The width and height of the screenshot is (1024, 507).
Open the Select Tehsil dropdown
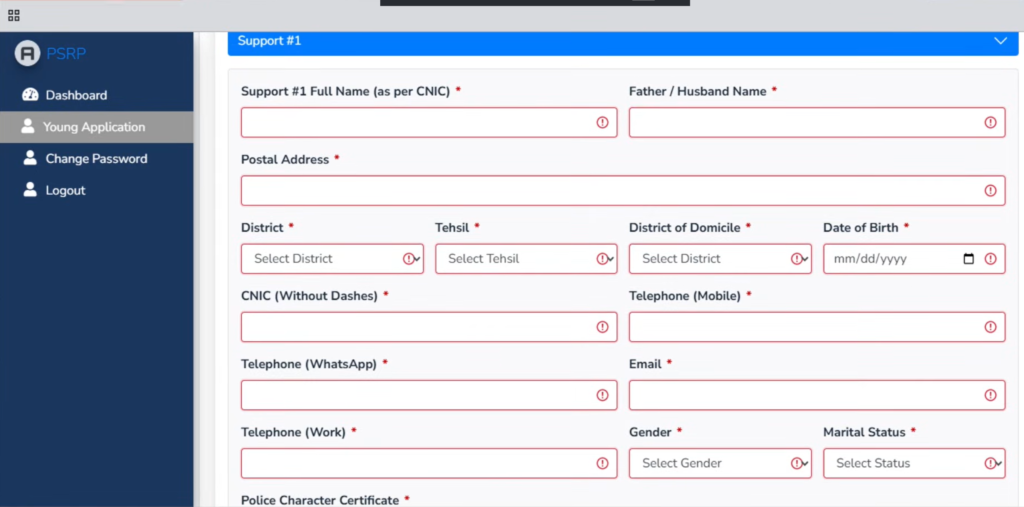click(525, 259)
